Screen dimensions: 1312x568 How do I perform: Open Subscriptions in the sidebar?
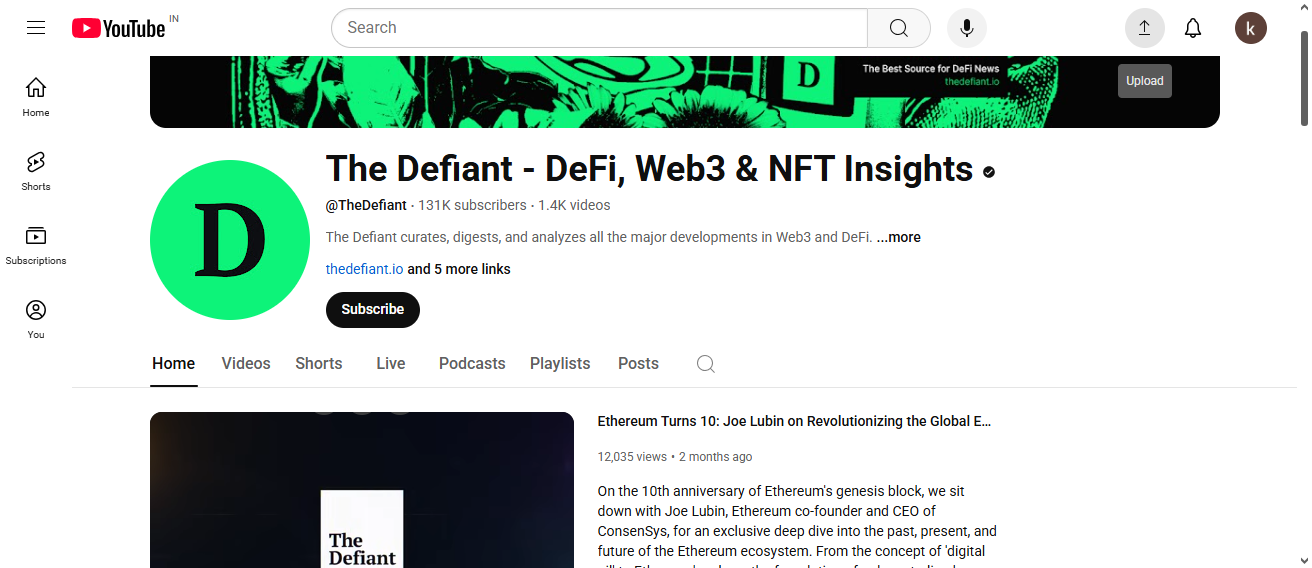pyautogui.click(x=36, y=245)
